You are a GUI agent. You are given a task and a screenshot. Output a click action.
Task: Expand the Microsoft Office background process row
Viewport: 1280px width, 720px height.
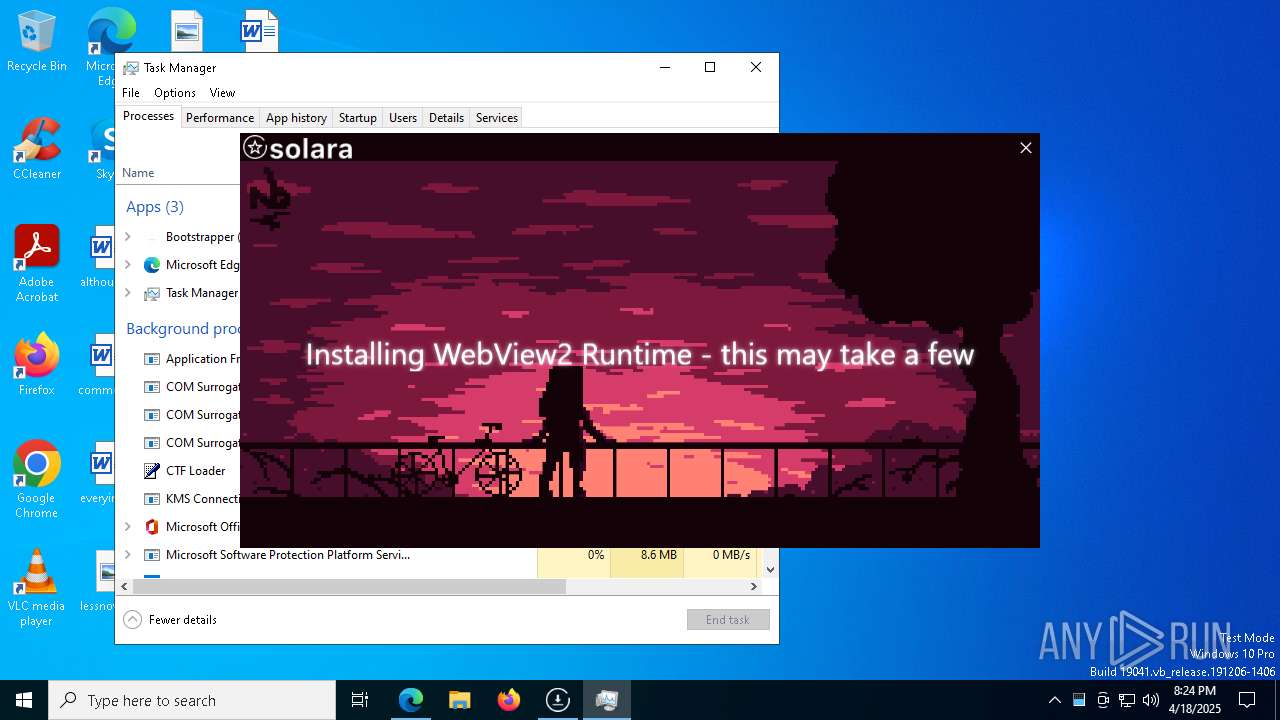click(127, 527)
